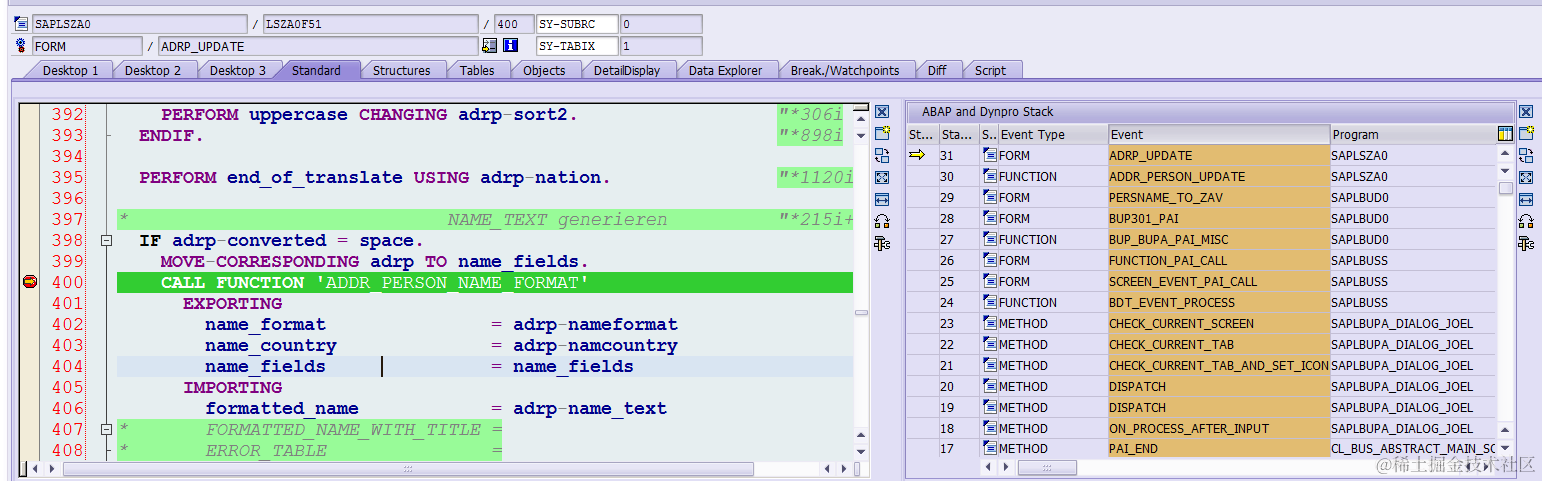Select BUP301_PAI event in stack

coord(1219,218)
